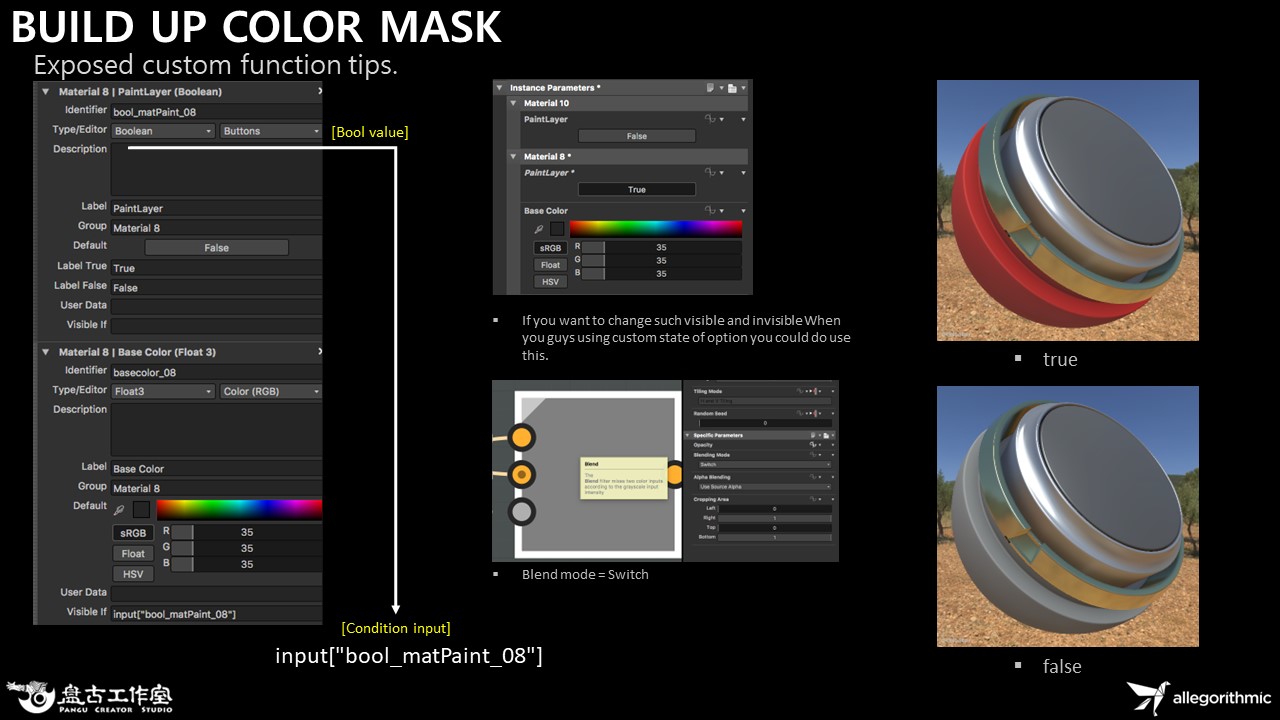Click dark color swatch in left Base Color default
Screen dimensions: 1280x720
[141, 510]
